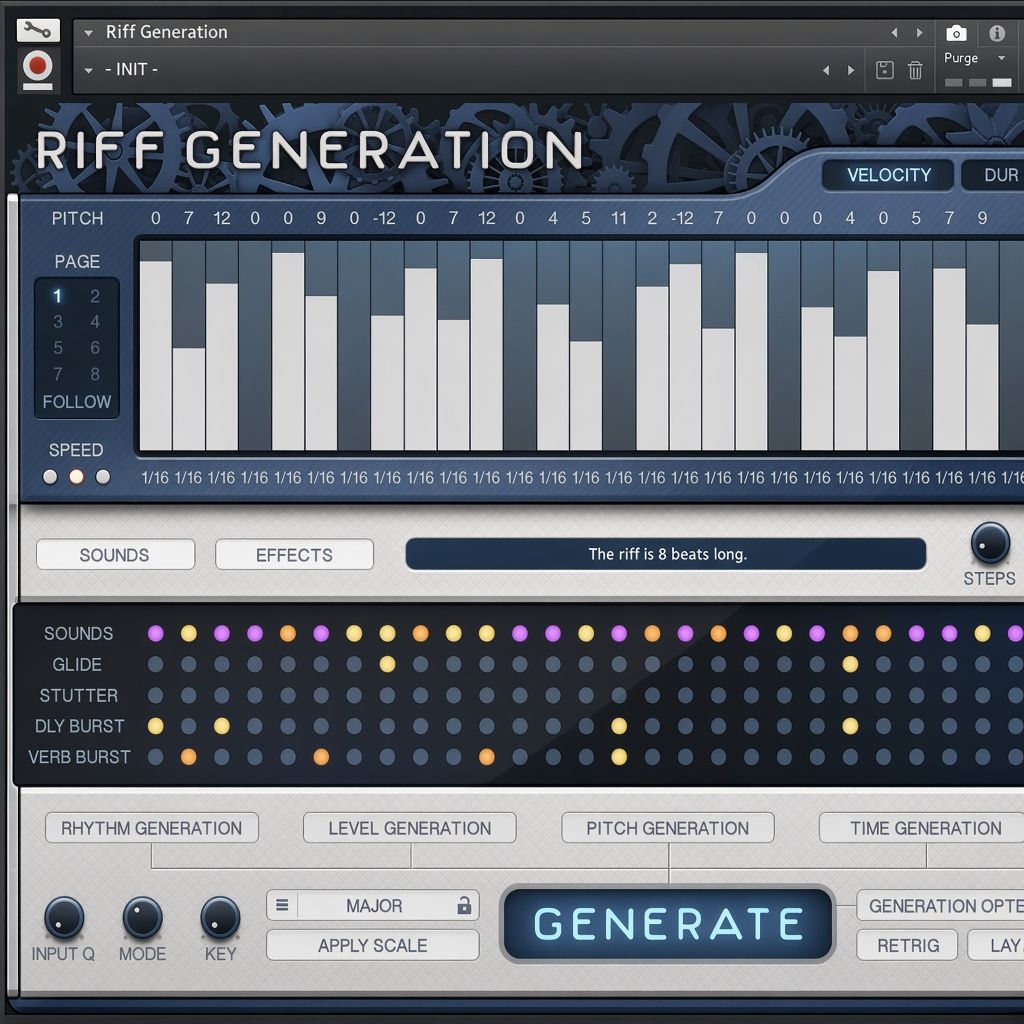Click first step's pitch value 0

[155, 218]
